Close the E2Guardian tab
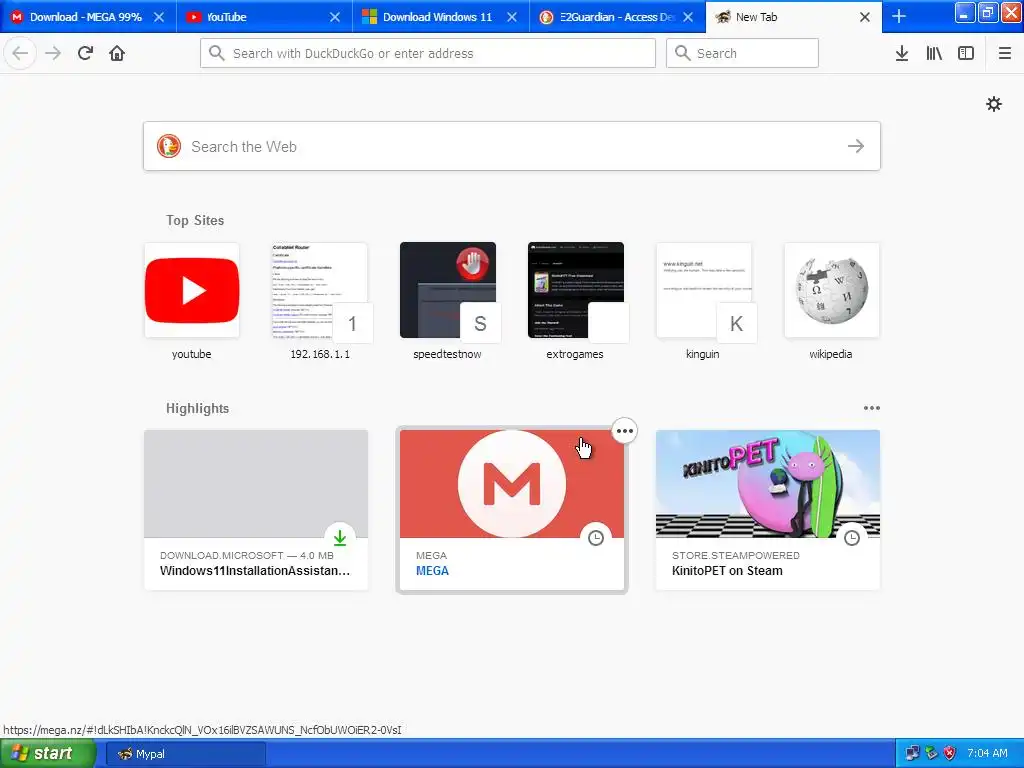 coord(688,17)
